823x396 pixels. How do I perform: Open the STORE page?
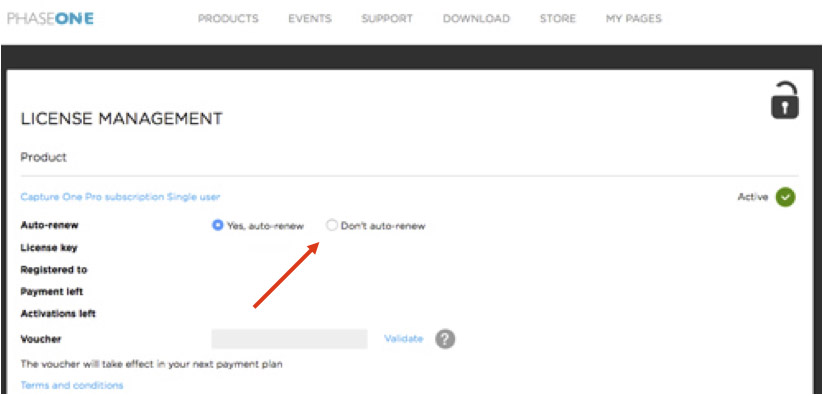point(557,18)
